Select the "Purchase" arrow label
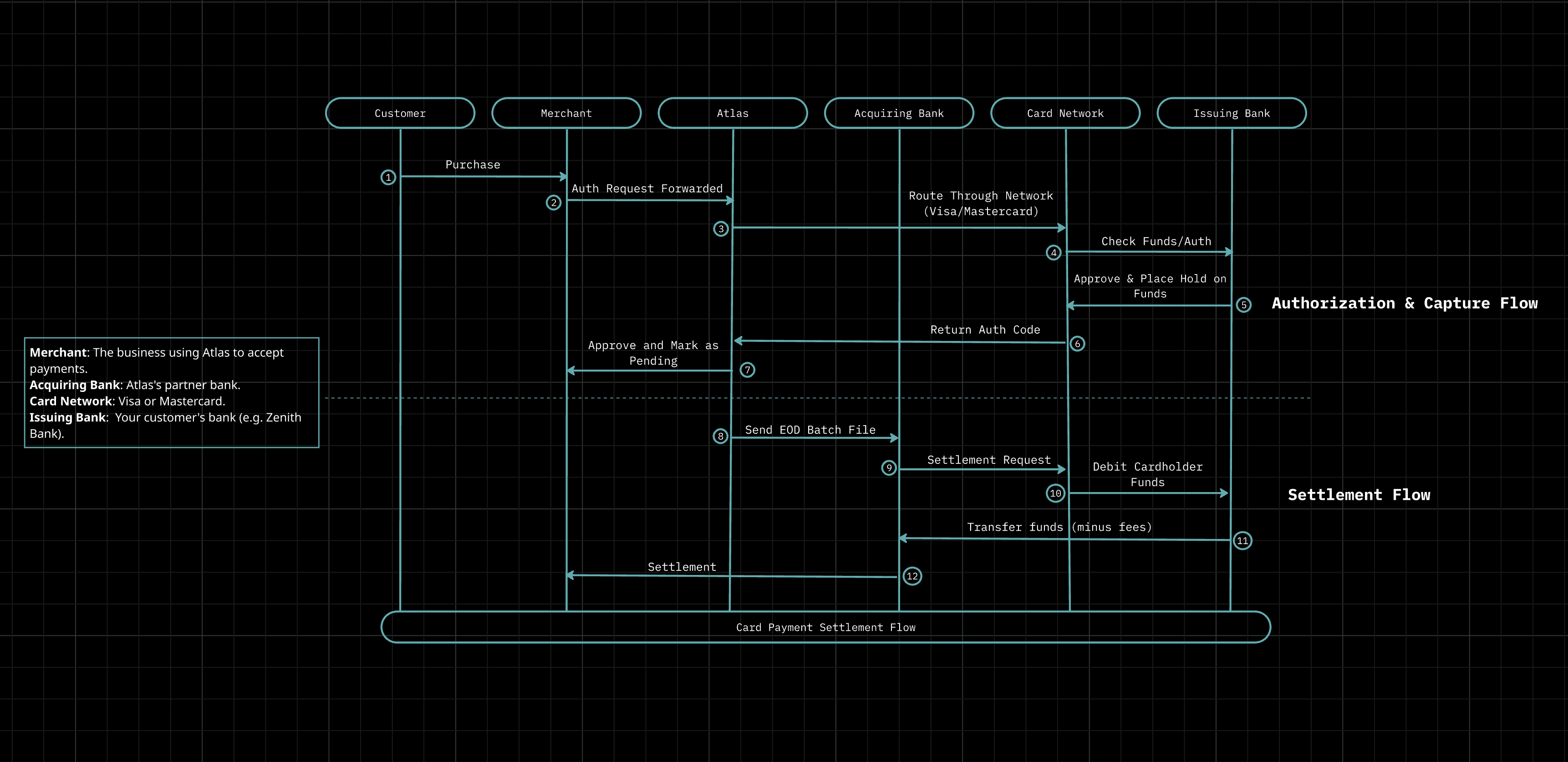Viewport: 1568px width, 762px height. click(x=473, y=164)
